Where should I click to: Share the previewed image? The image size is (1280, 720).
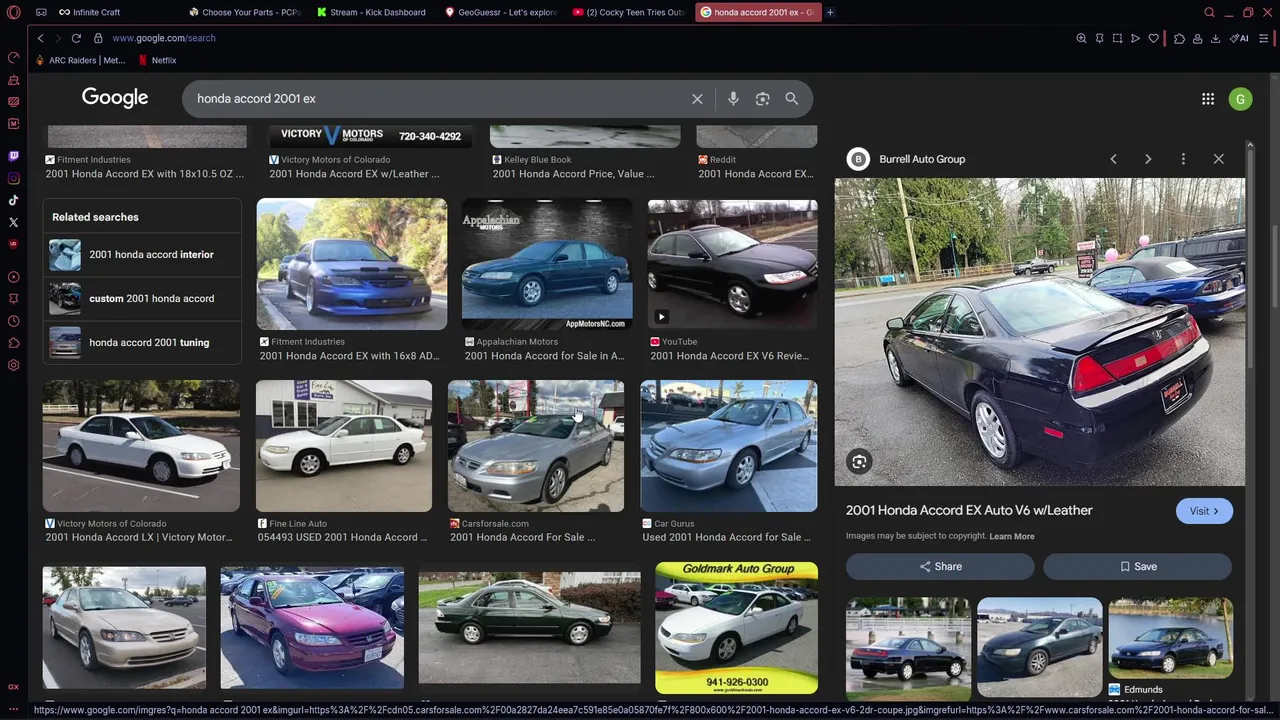pyautogui.click(x=940, y=567)
